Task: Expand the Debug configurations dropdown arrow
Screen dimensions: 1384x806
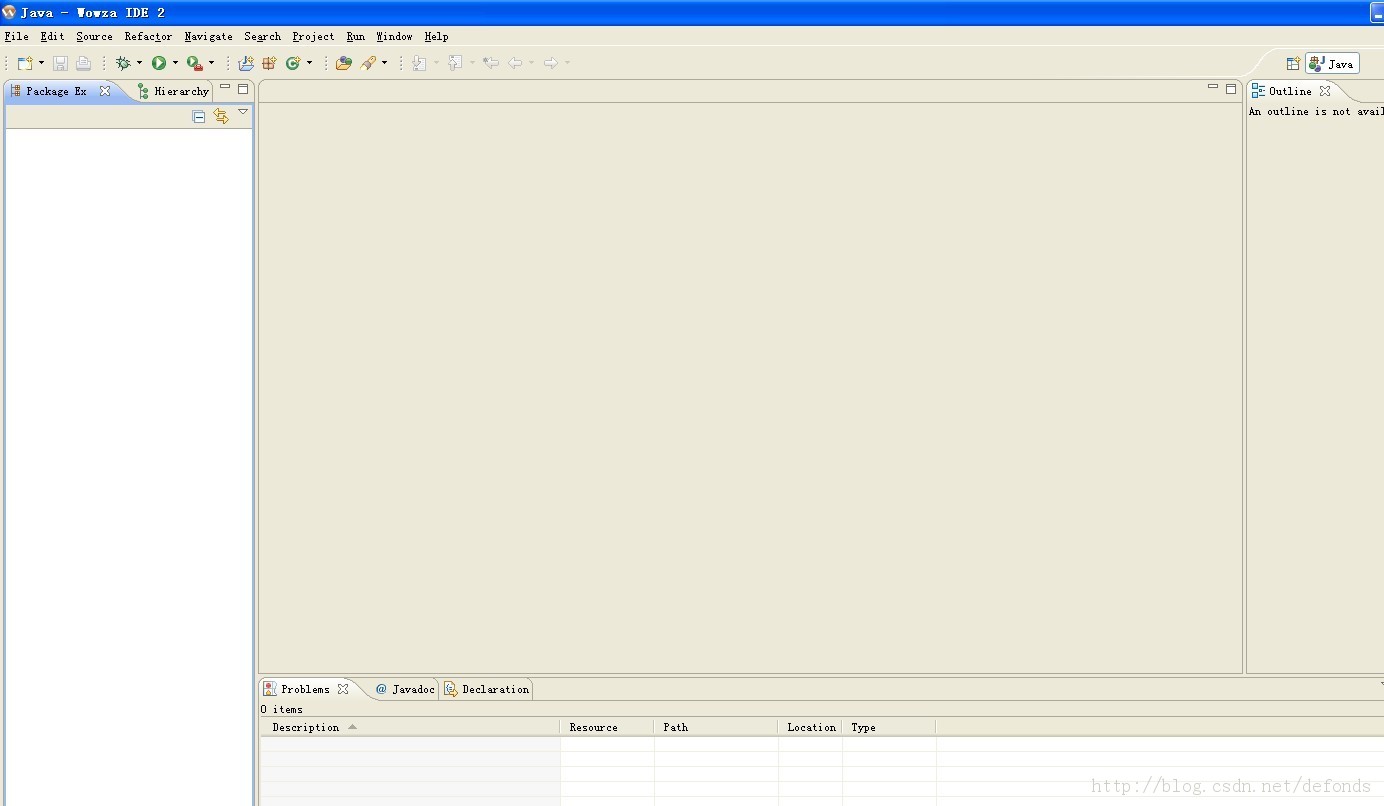Action: 139,63
